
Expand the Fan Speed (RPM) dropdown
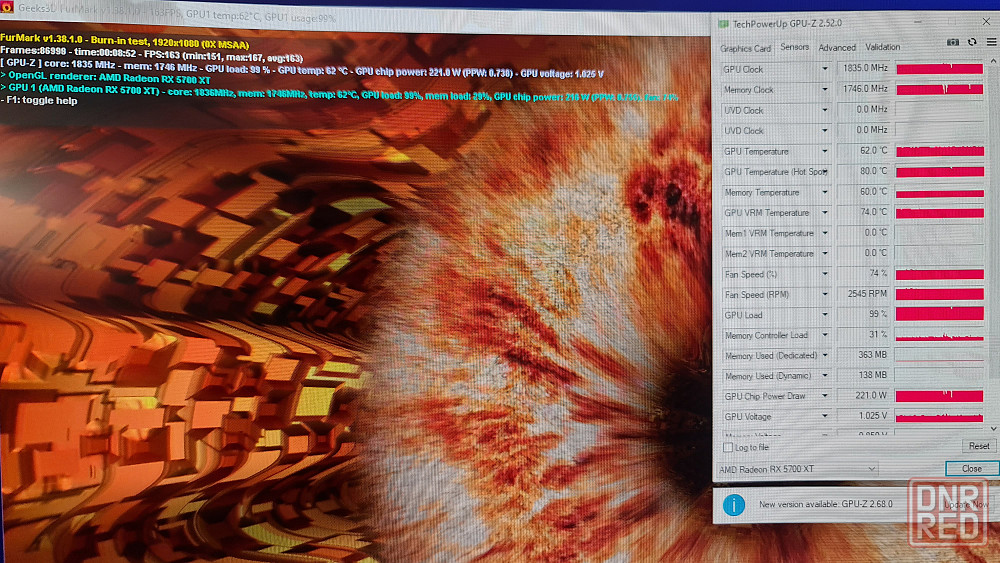[x=825, y=294]
